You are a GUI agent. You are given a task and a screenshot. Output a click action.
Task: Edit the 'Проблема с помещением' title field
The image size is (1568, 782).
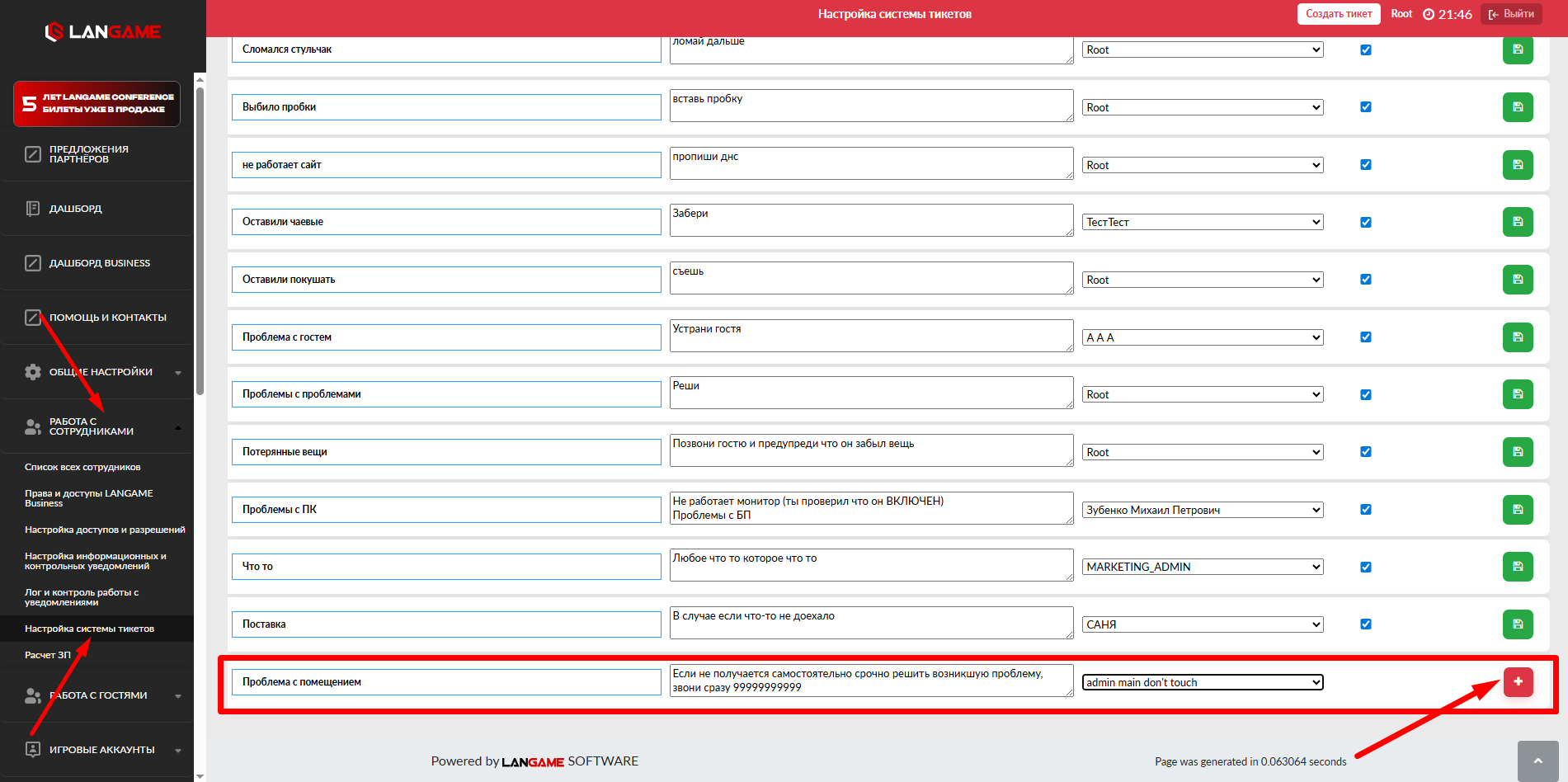point(446,682)
